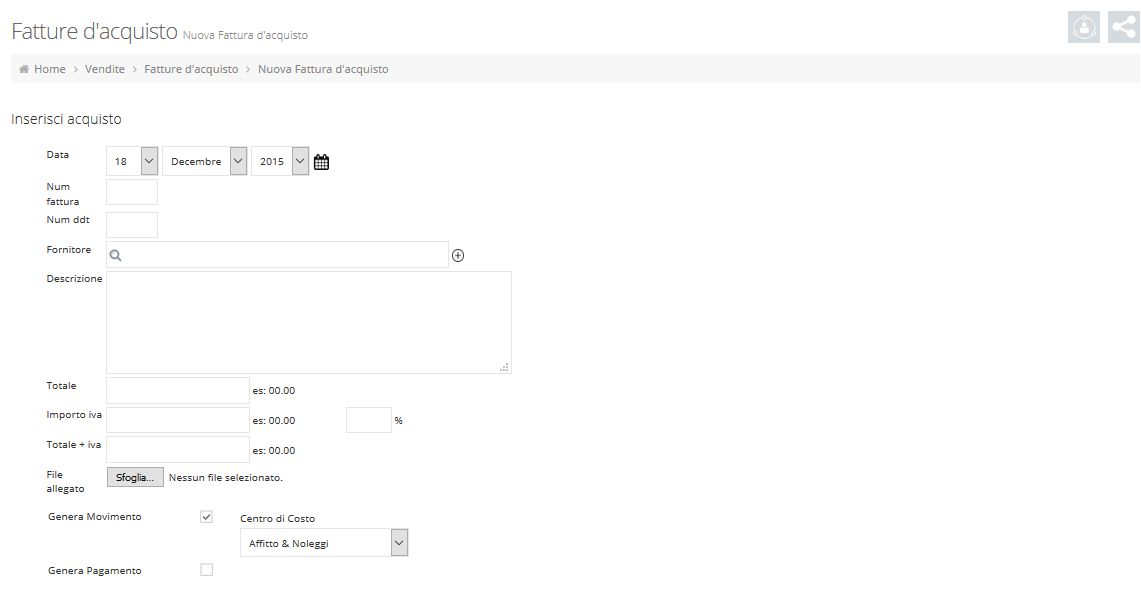
Task: Click the add new supplier plus icon
Action: pos(458,255)
